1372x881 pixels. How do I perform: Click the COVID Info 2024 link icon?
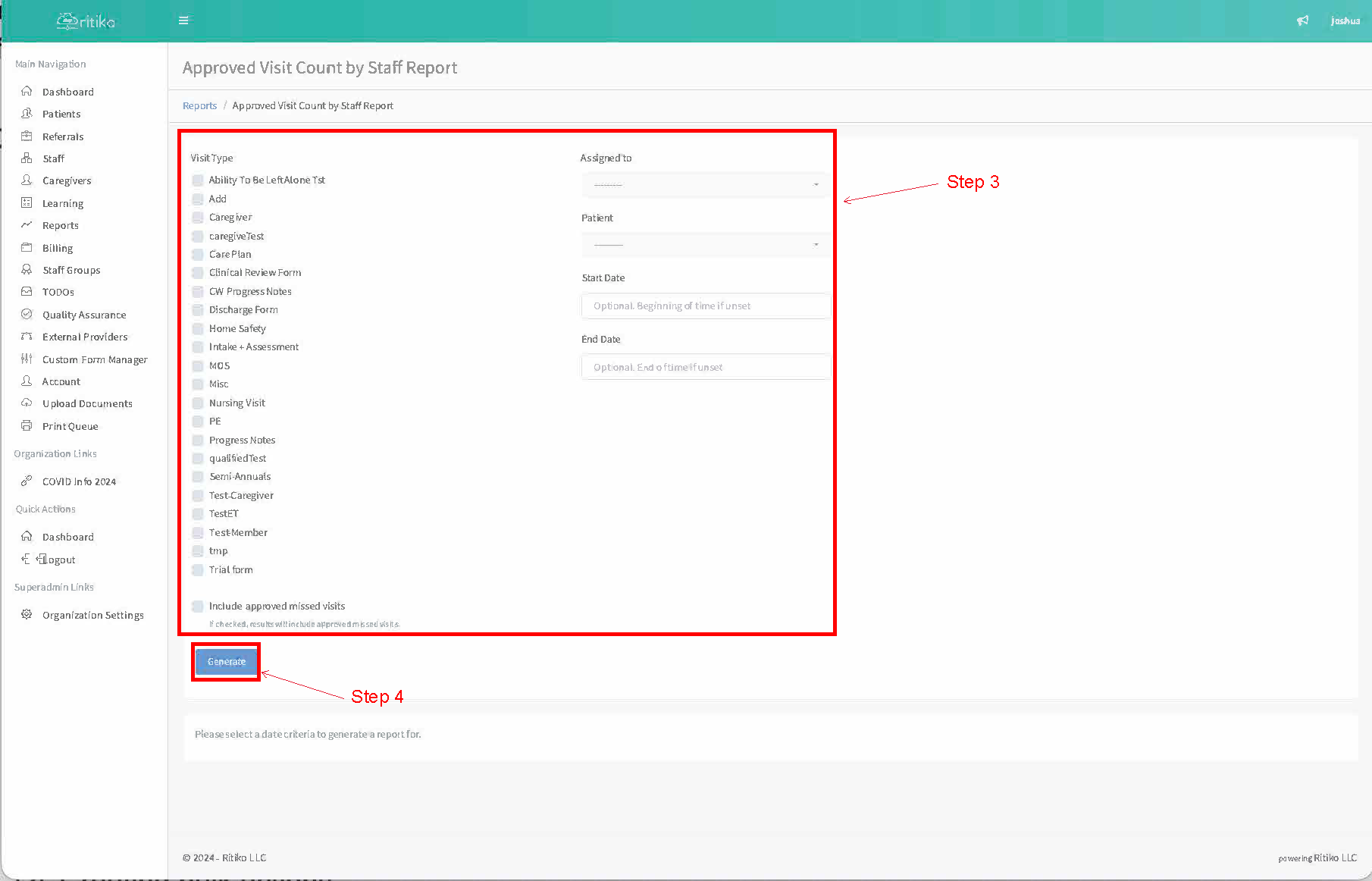[27, 481]
